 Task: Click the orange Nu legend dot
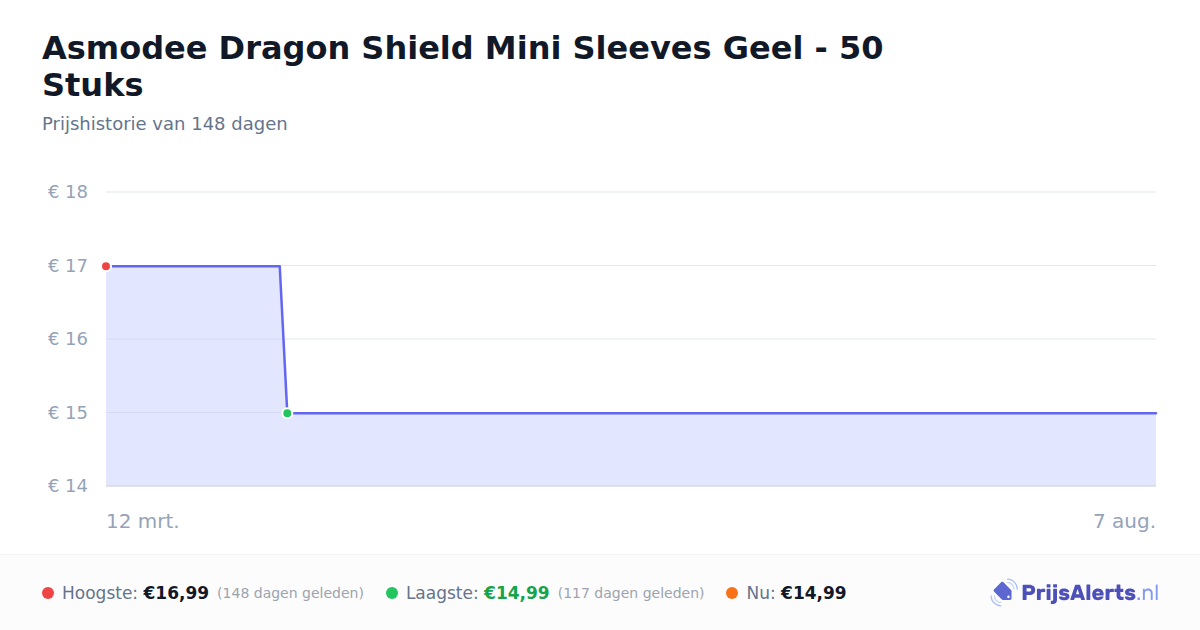click(x=732, y=593)
